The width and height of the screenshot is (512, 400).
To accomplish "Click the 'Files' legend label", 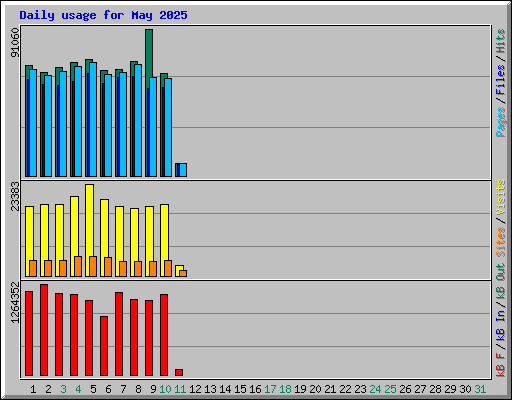I will click(x=500, y=80).
